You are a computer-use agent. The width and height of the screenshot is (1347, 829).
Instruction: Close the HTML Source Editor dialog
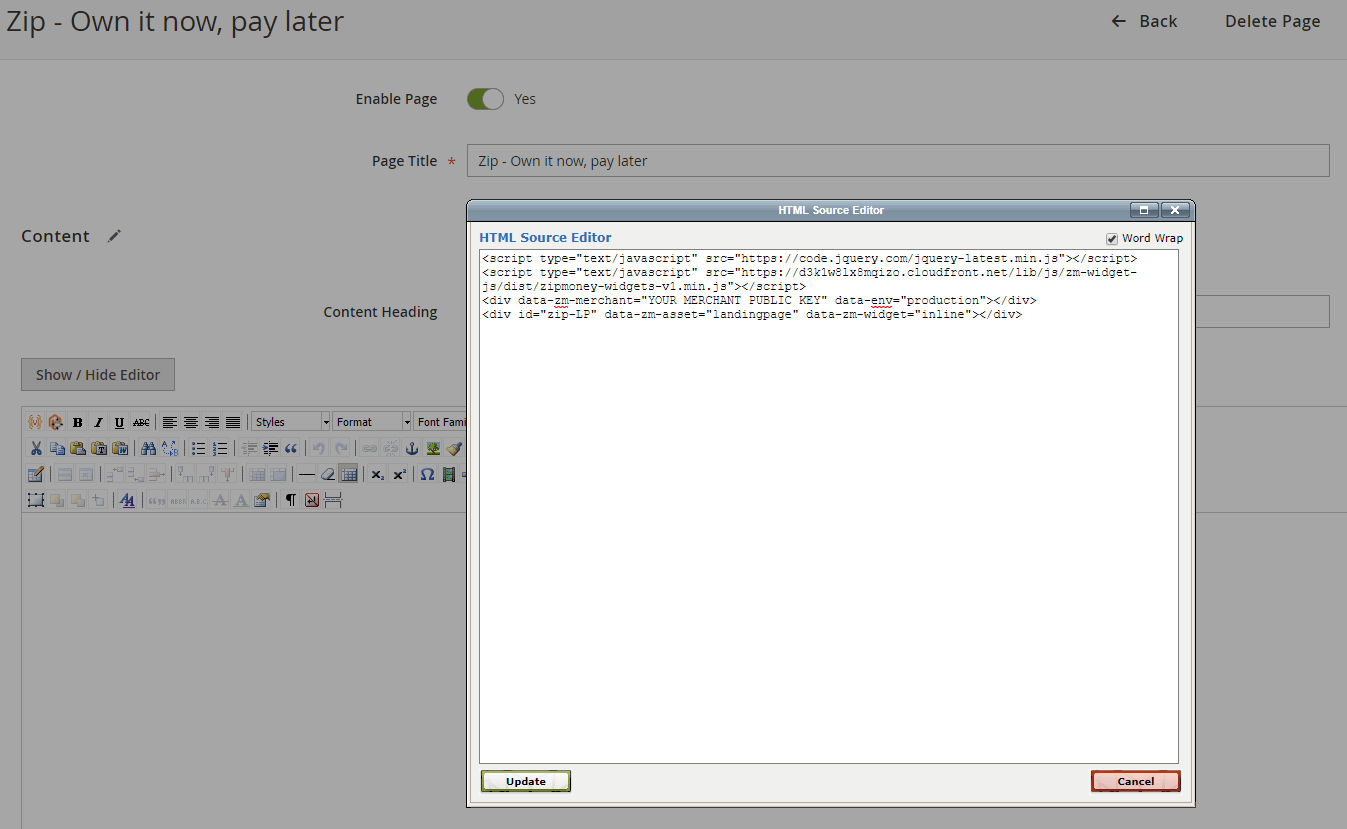coord(1175,210)
